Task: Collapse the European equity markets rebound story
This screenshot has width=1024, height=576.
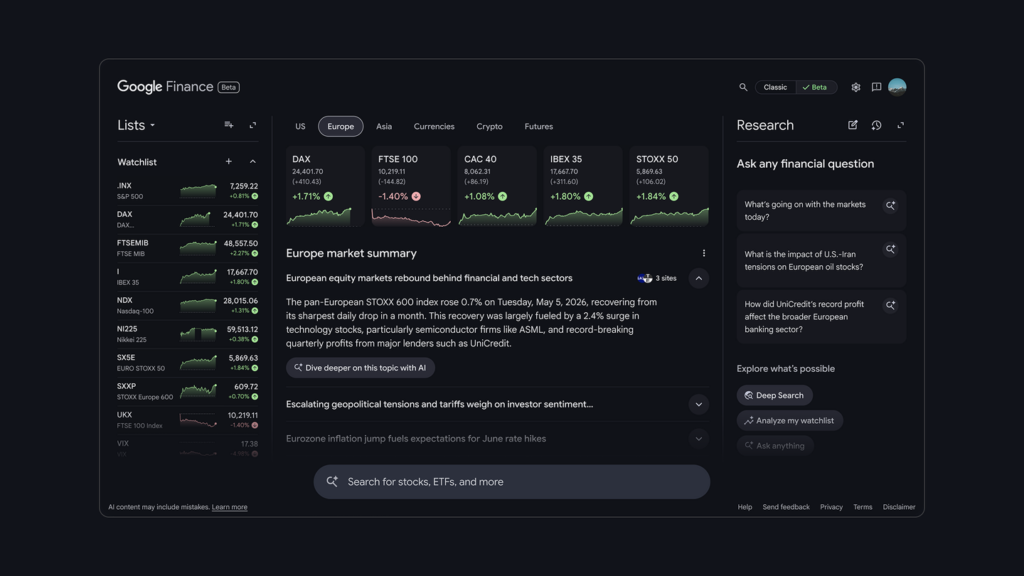Action: tap(698, 278)
